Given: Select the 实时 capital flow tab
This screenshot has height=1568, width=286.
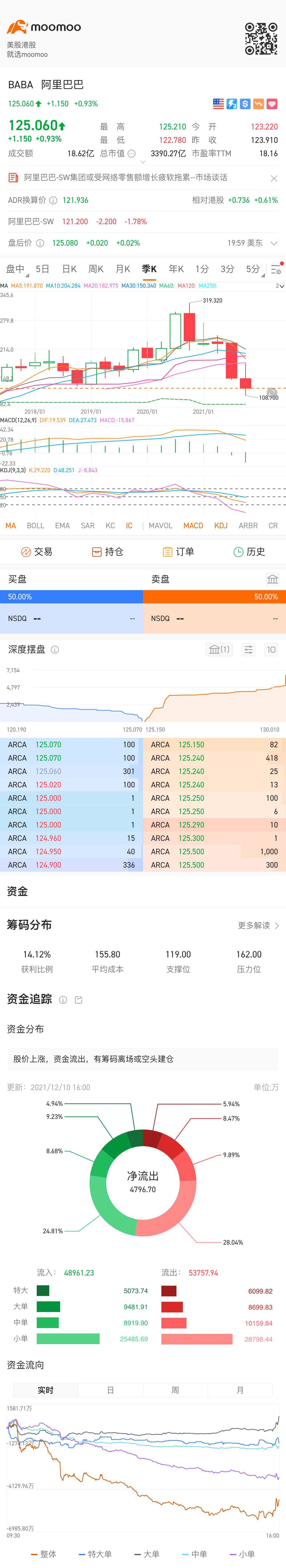Looking at the screenshot, I should pos(46,1390).
